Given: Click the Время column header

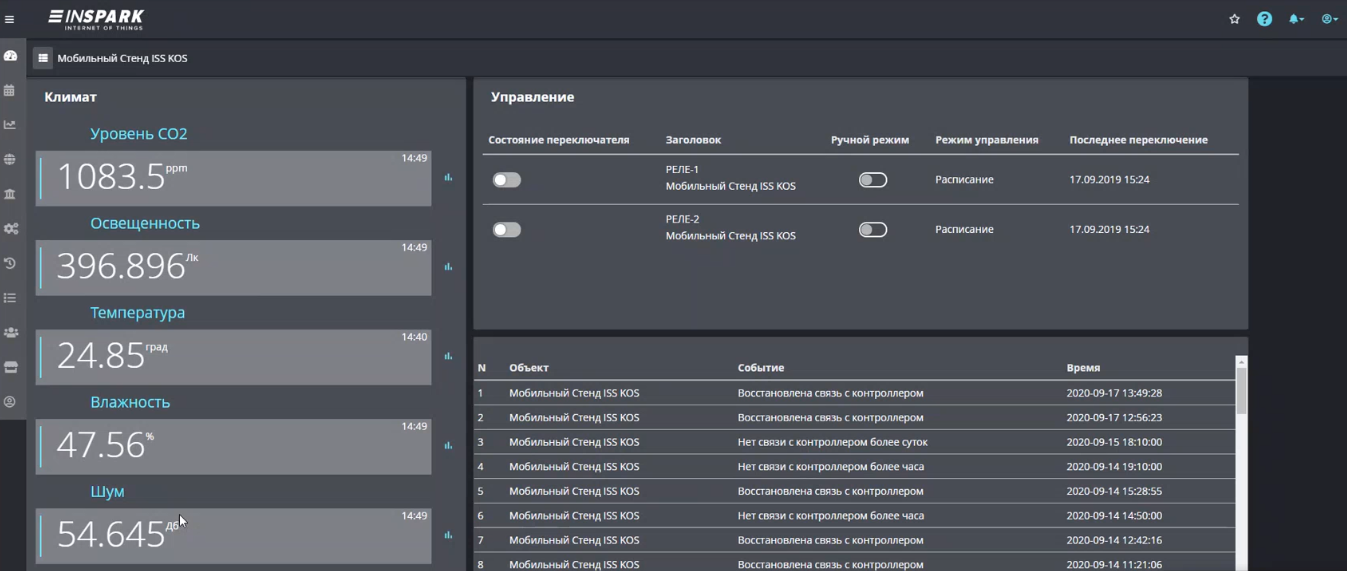Looking at the screenshot, I should 1083,368.
